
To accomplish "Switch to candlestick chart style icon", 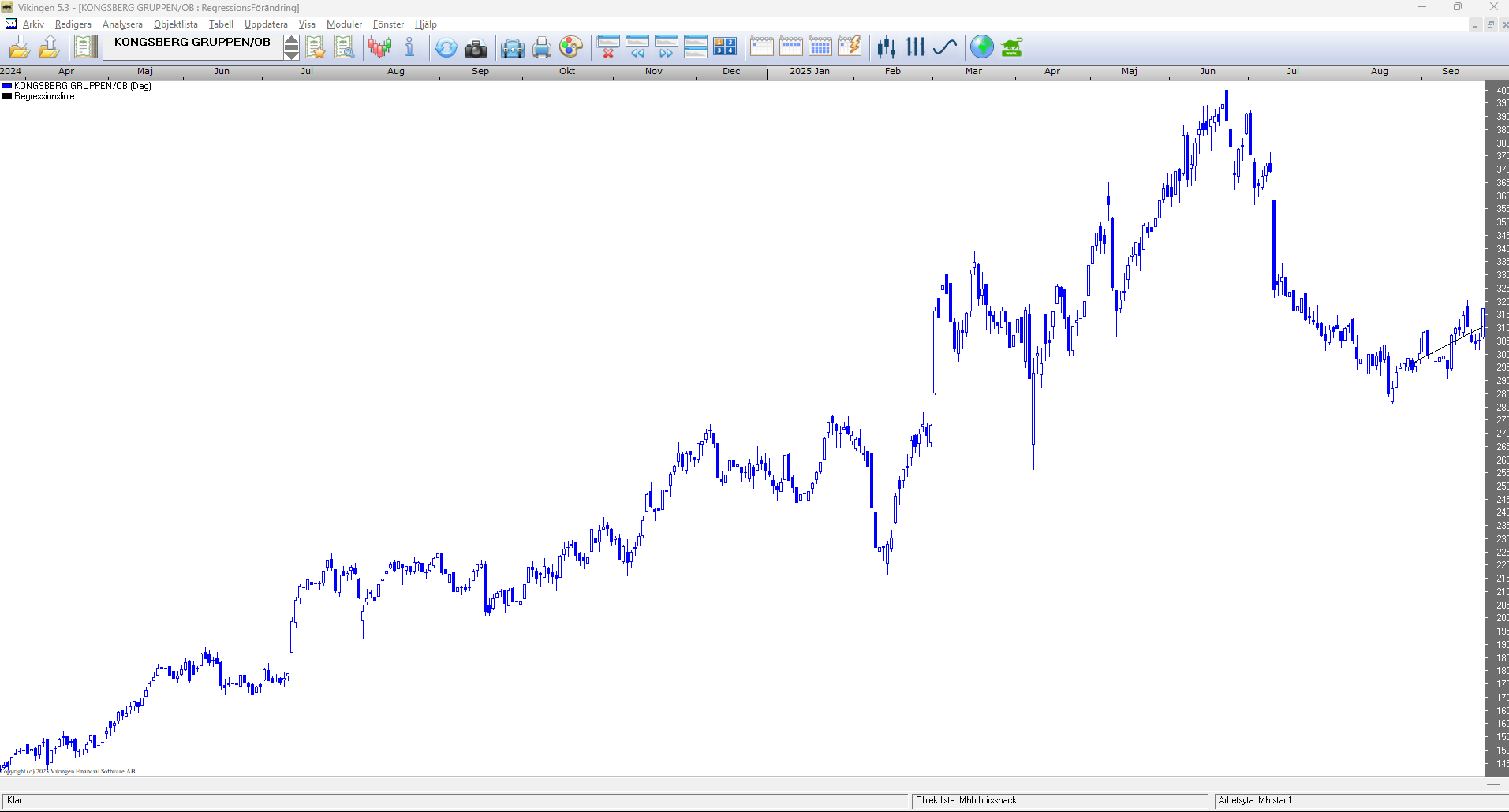I will pos(887,48).
